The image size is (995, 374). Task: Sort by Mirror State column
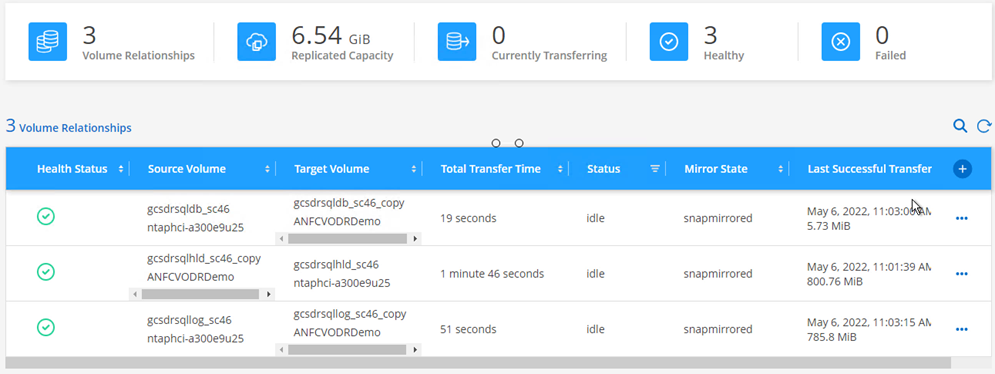click(780, 169)
